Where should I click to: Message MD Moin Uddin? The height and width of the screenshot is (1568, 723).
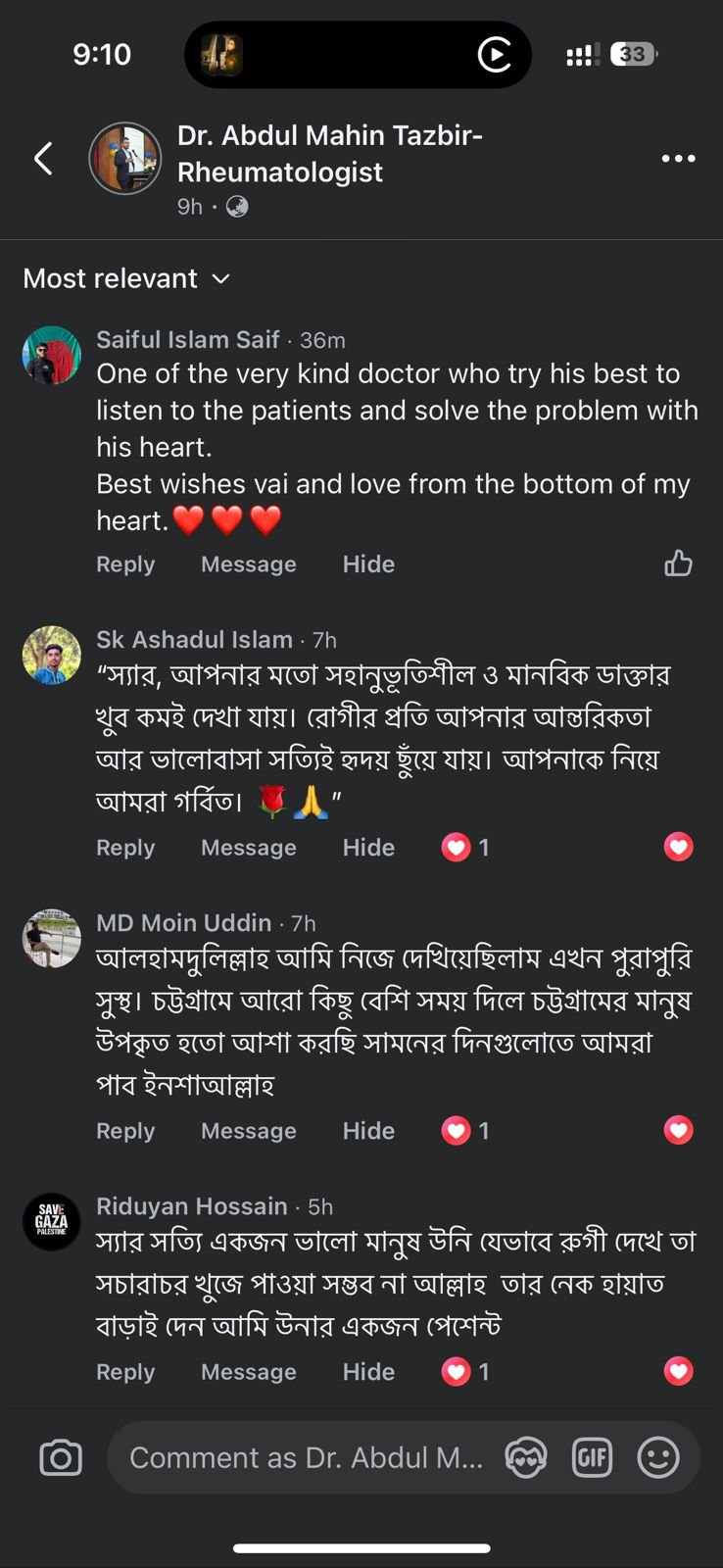click(x=248, y=1131)
